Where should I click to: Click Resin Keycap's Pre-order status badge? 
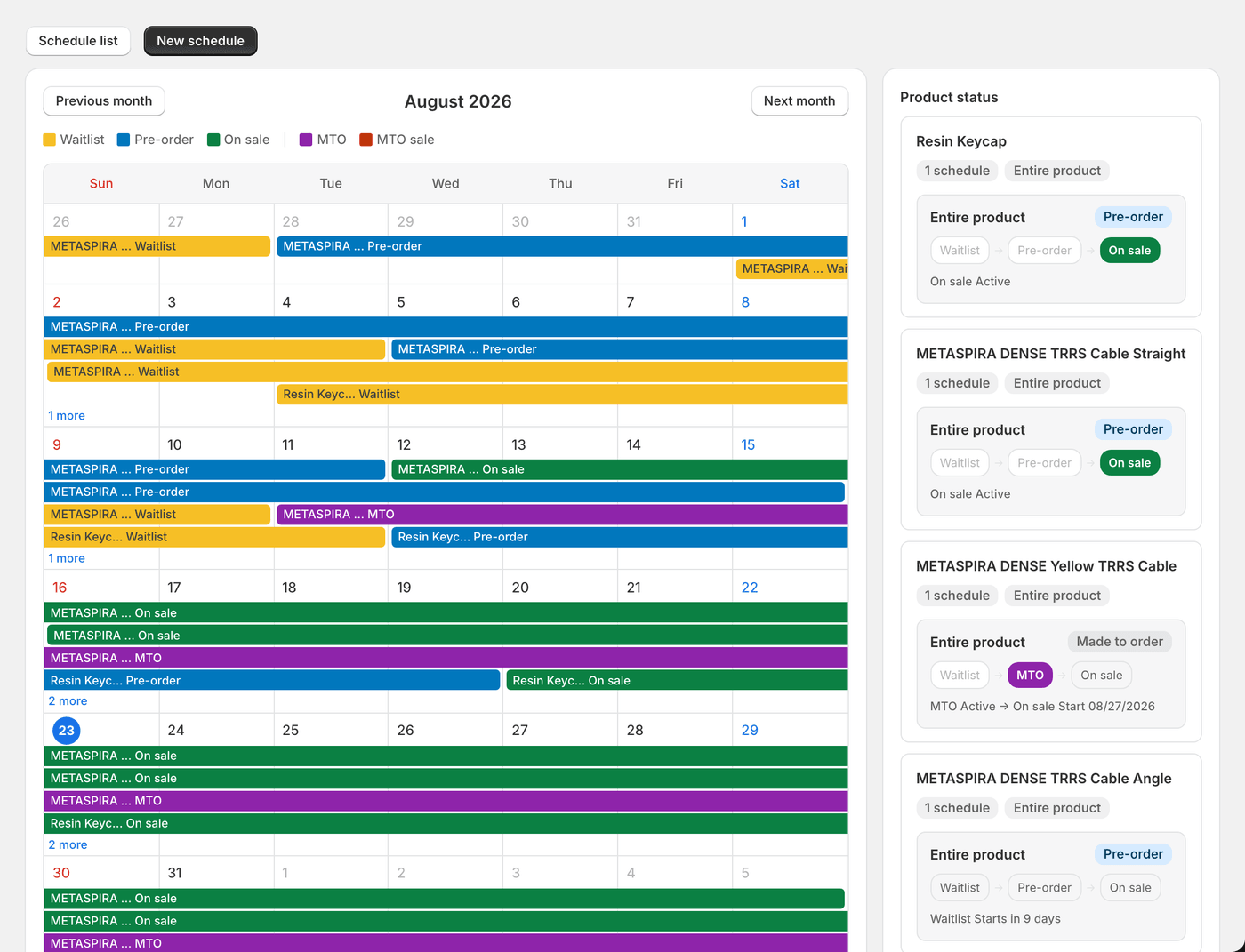point(1133,217)
